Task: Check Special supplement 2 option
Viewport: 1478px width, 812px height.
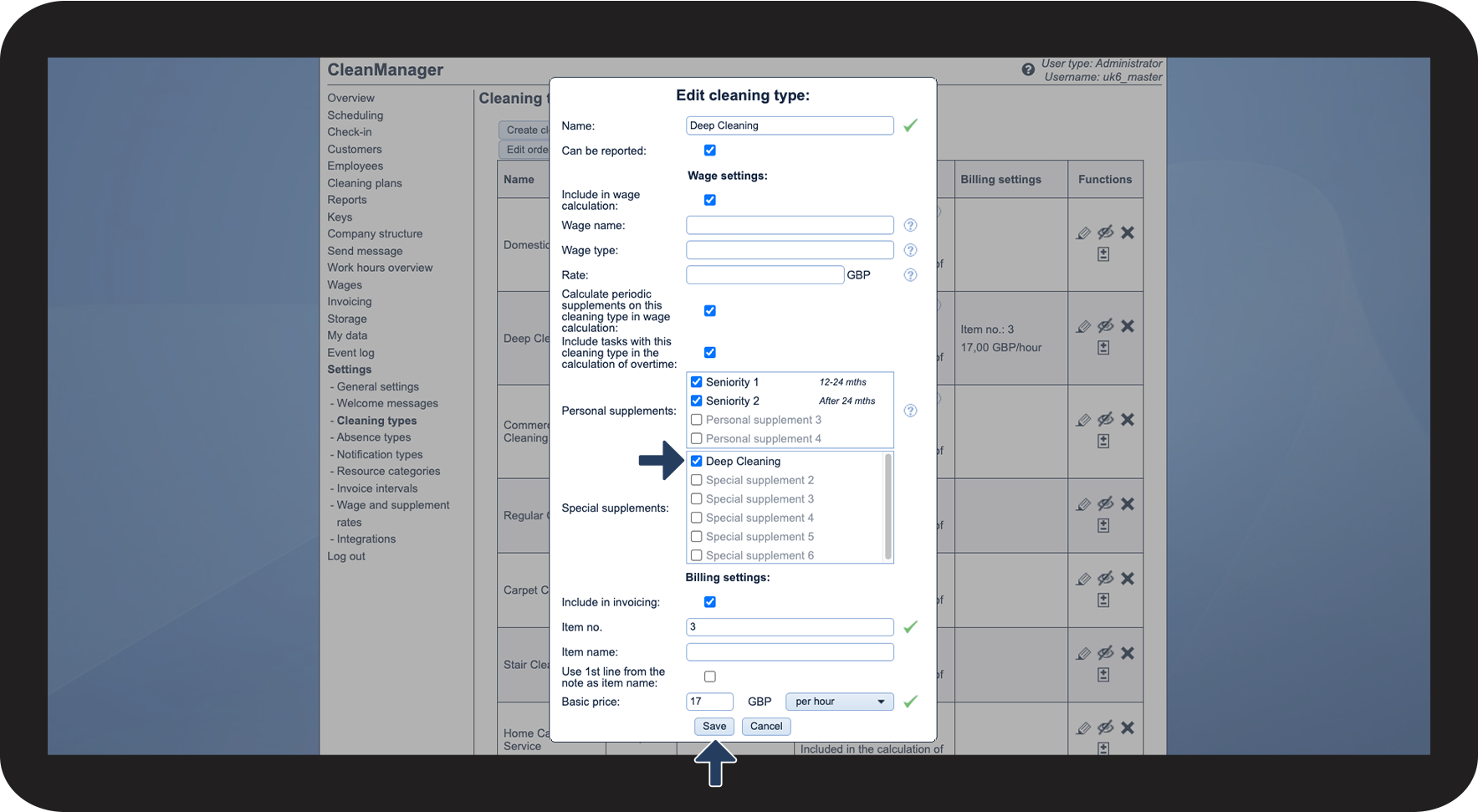Action: point(696,480)
